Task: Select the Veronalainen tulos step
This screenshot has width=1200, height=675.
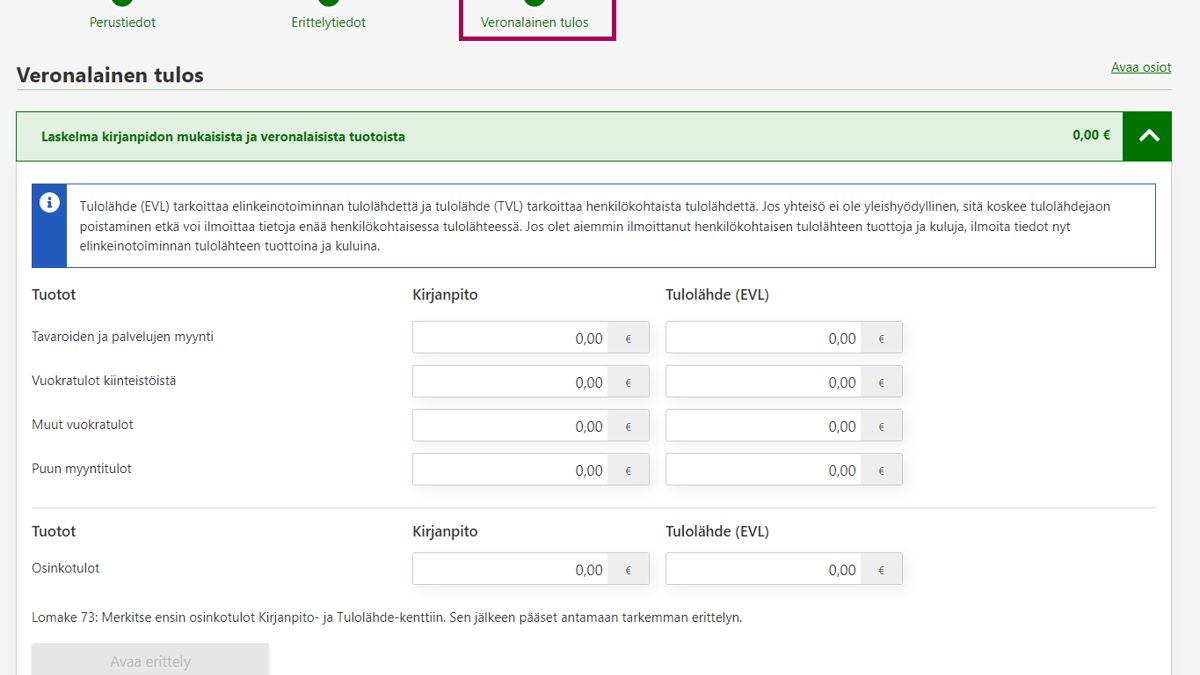Action: pos(535,21)
